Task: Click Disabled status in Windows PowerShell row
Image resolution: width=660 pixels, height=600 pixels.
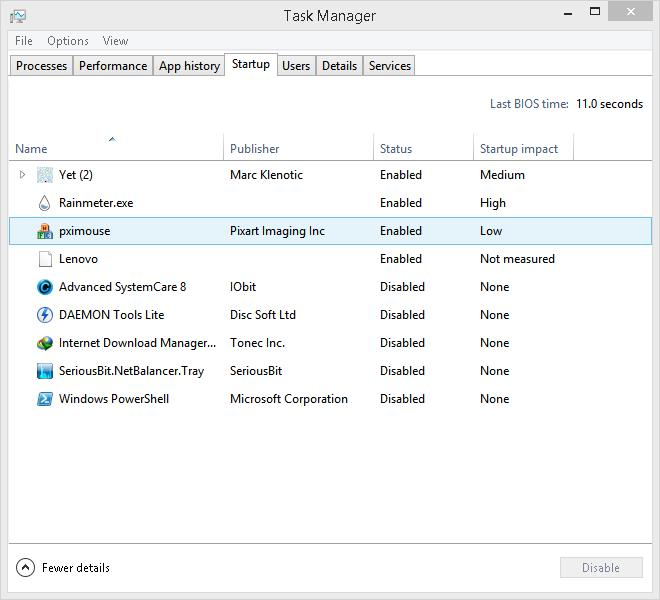Action: (x=402, y=399)
